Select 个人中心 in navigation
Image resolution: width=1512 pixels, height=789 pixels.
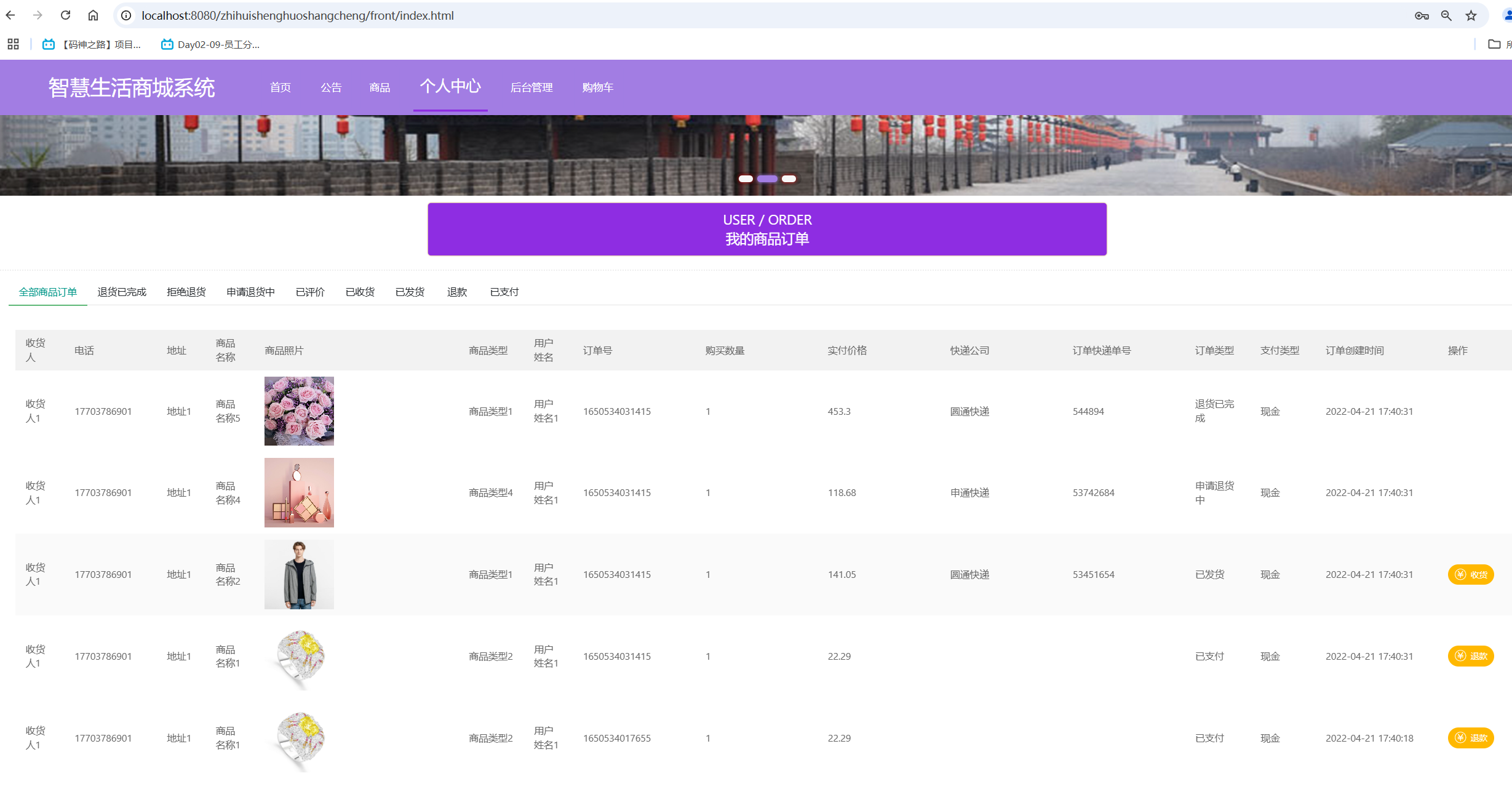coord(450,86)
